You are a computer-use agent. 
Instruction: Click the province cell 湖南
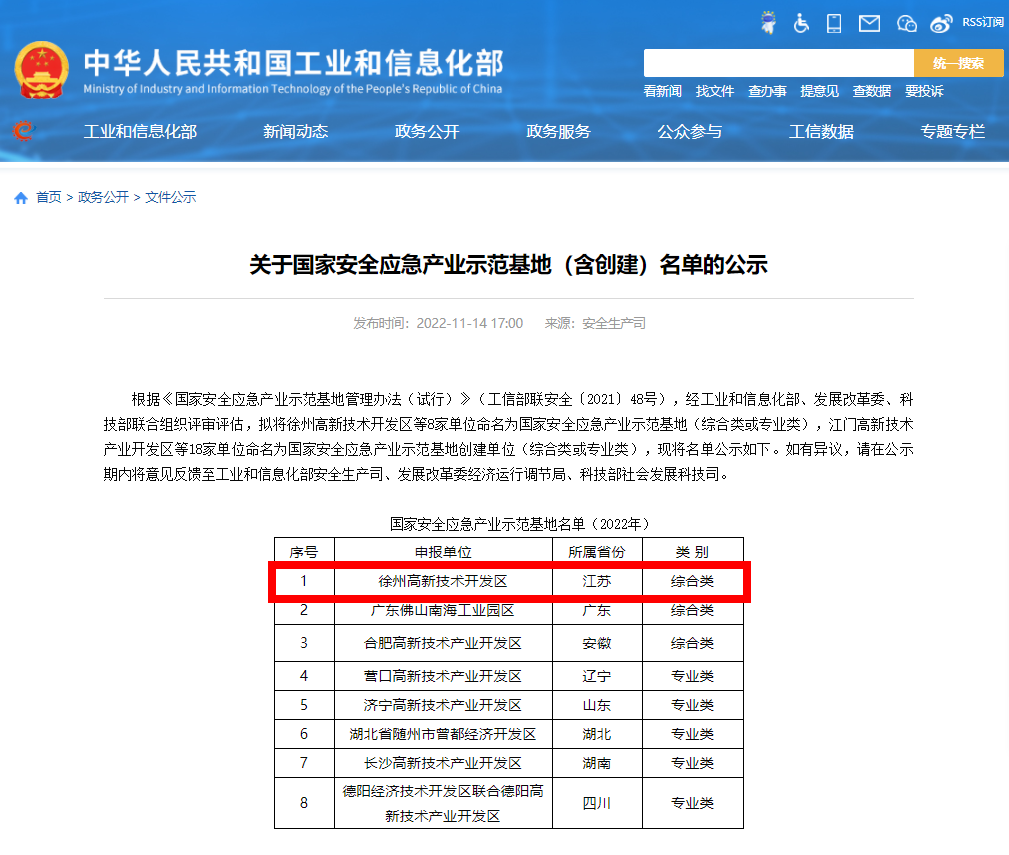point(597,763)
